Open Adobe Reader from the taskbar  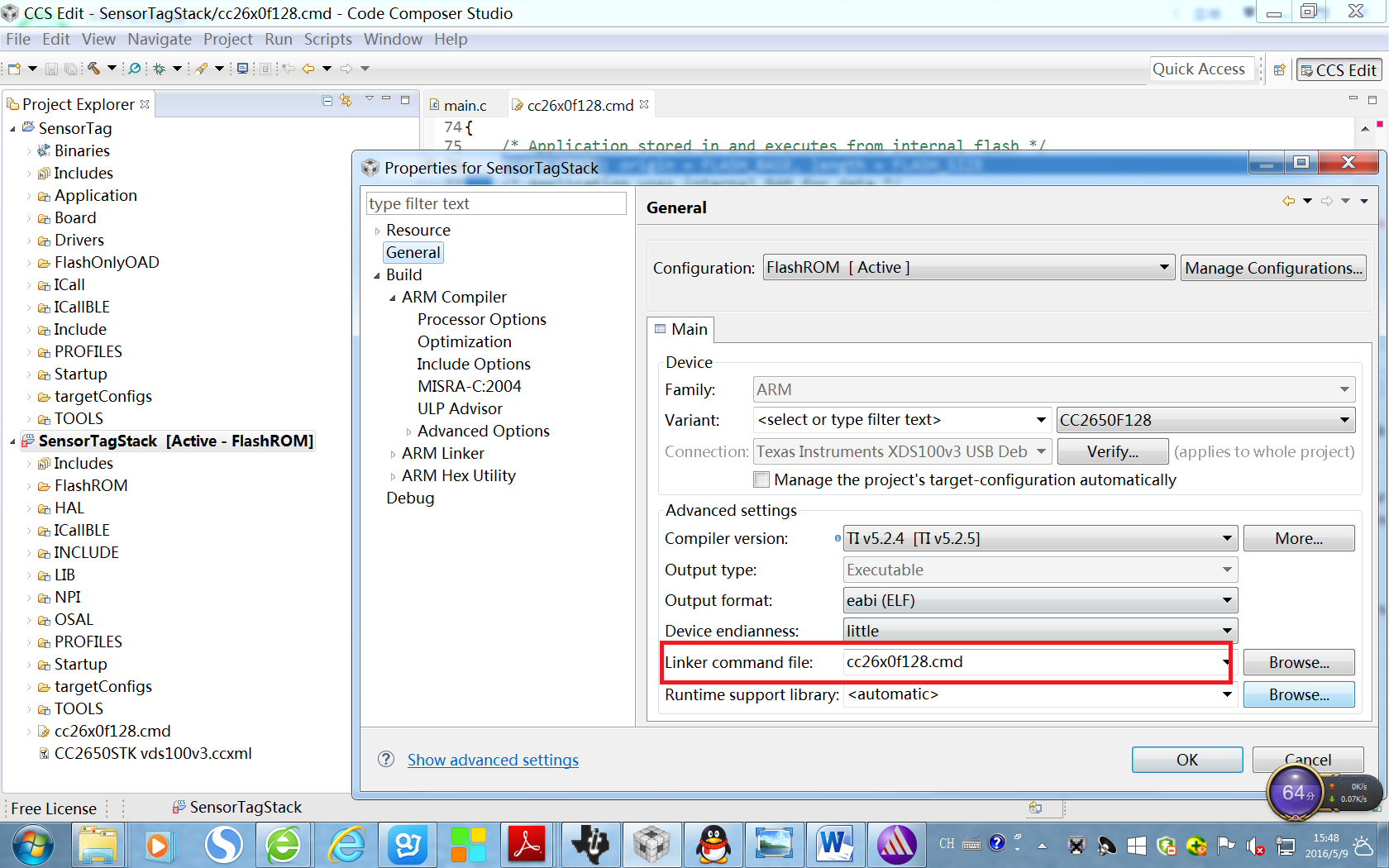tap(527, 845)
